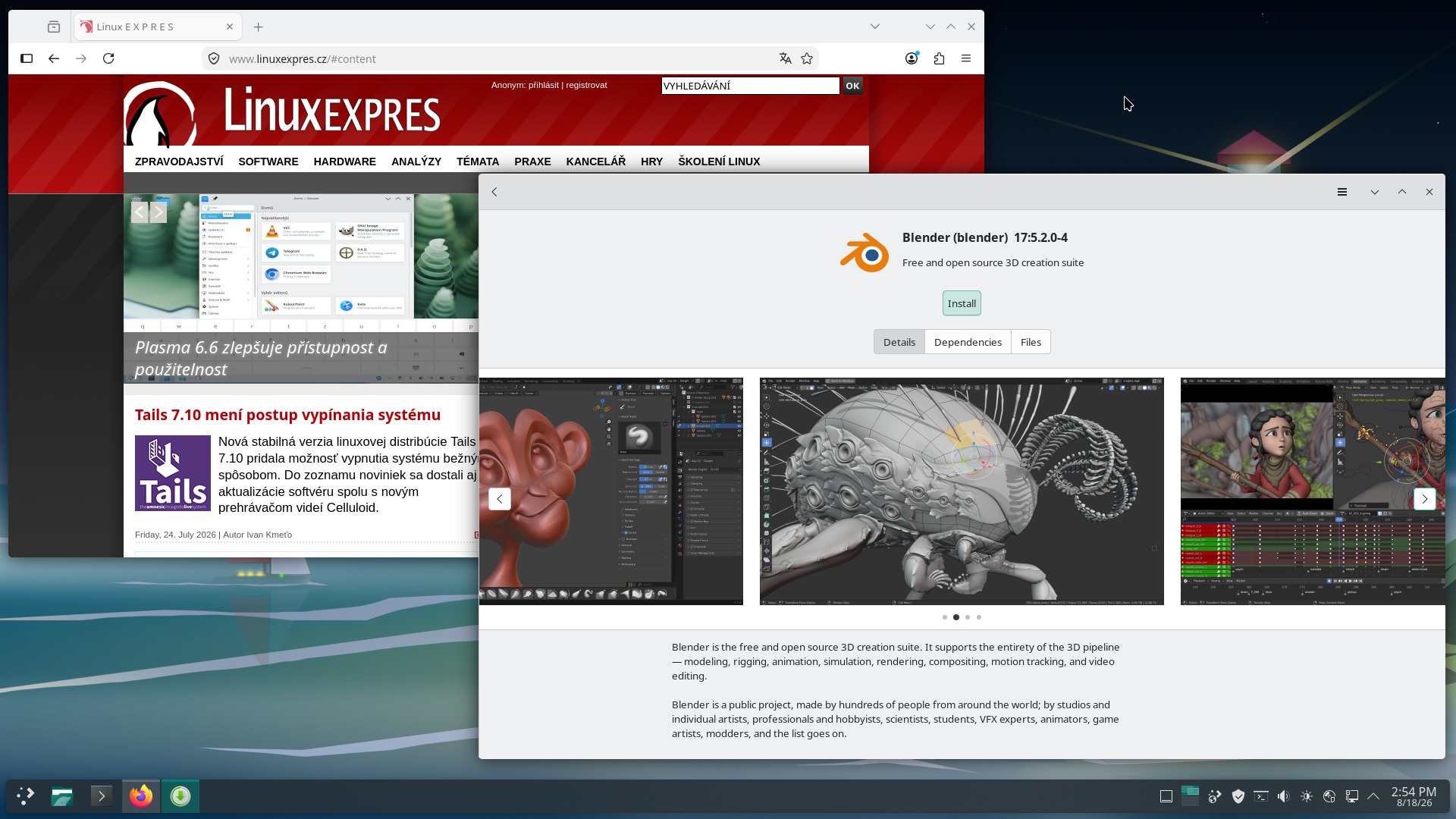Show the desktop using the tray button
The height and width of the screenshot is (819, 1456).
pyautogui.click(x=1166, y=796)
